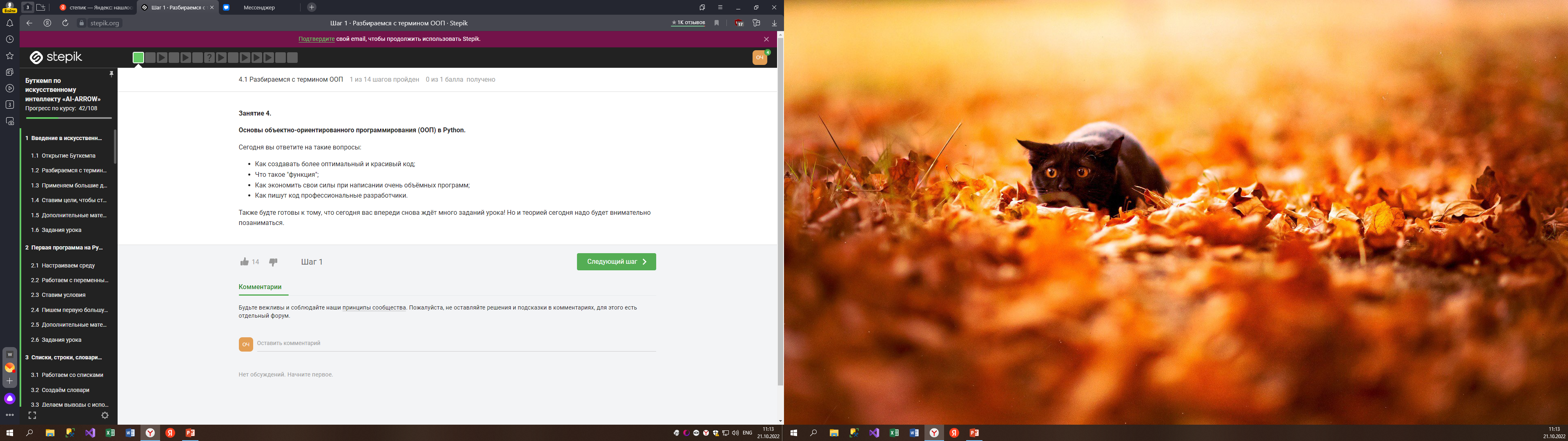Go back with the browser back arrow
This screenshot has height=441, width=1568.
(29, 23)
